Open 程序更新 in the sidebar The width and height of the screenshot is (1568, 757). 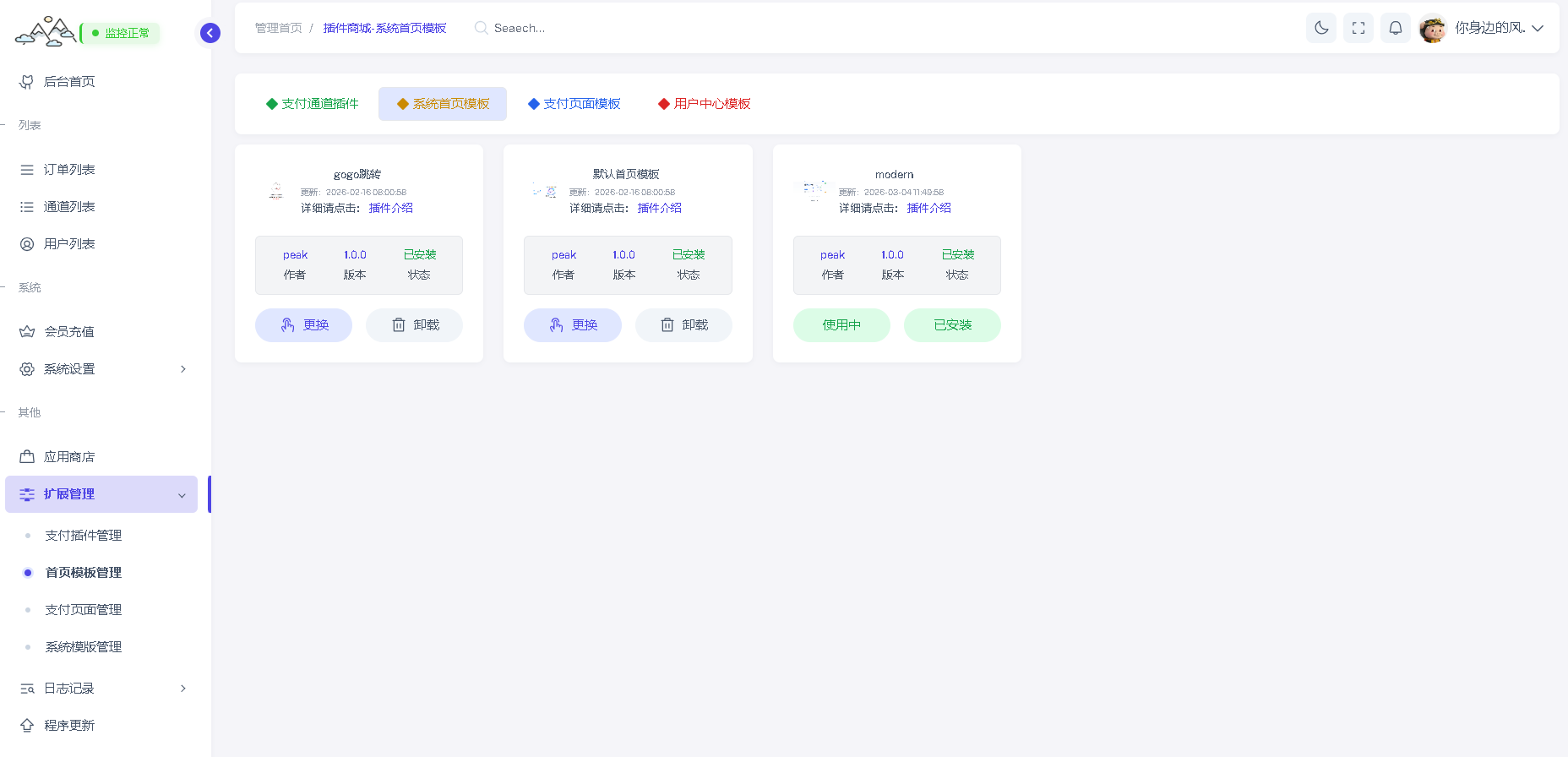69,726
